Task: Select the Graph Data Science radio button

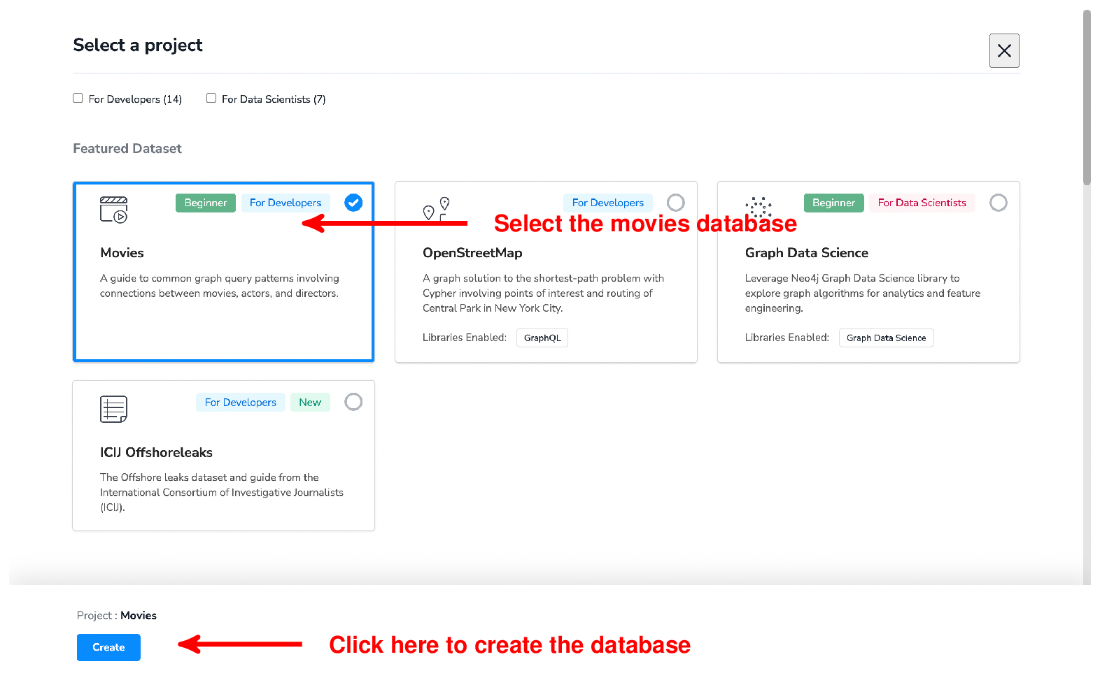Action: tap(998, 203)
